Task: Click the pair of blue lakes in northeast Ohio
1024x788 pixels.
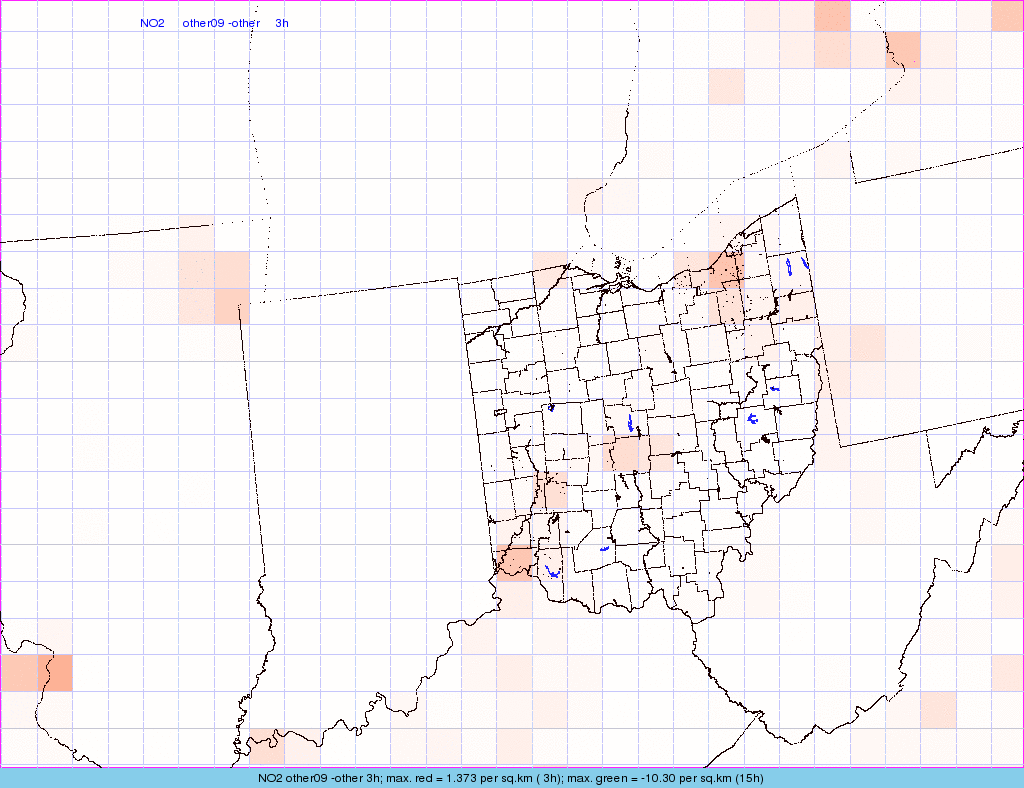Action: [x=796, y=266]
